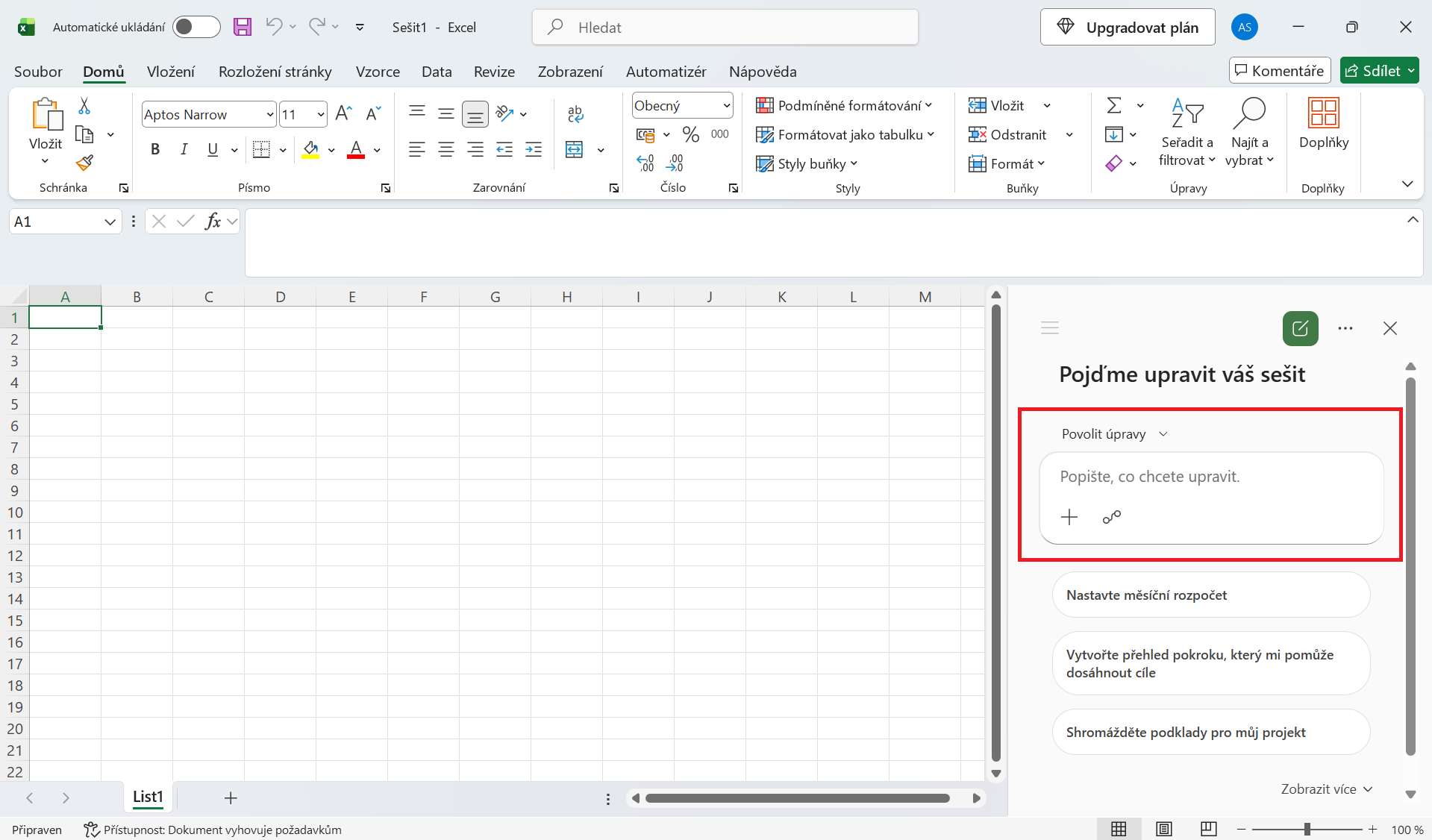Open the Soubor menu
Screen dimensions: 1432x840
(x=38, y=72)
